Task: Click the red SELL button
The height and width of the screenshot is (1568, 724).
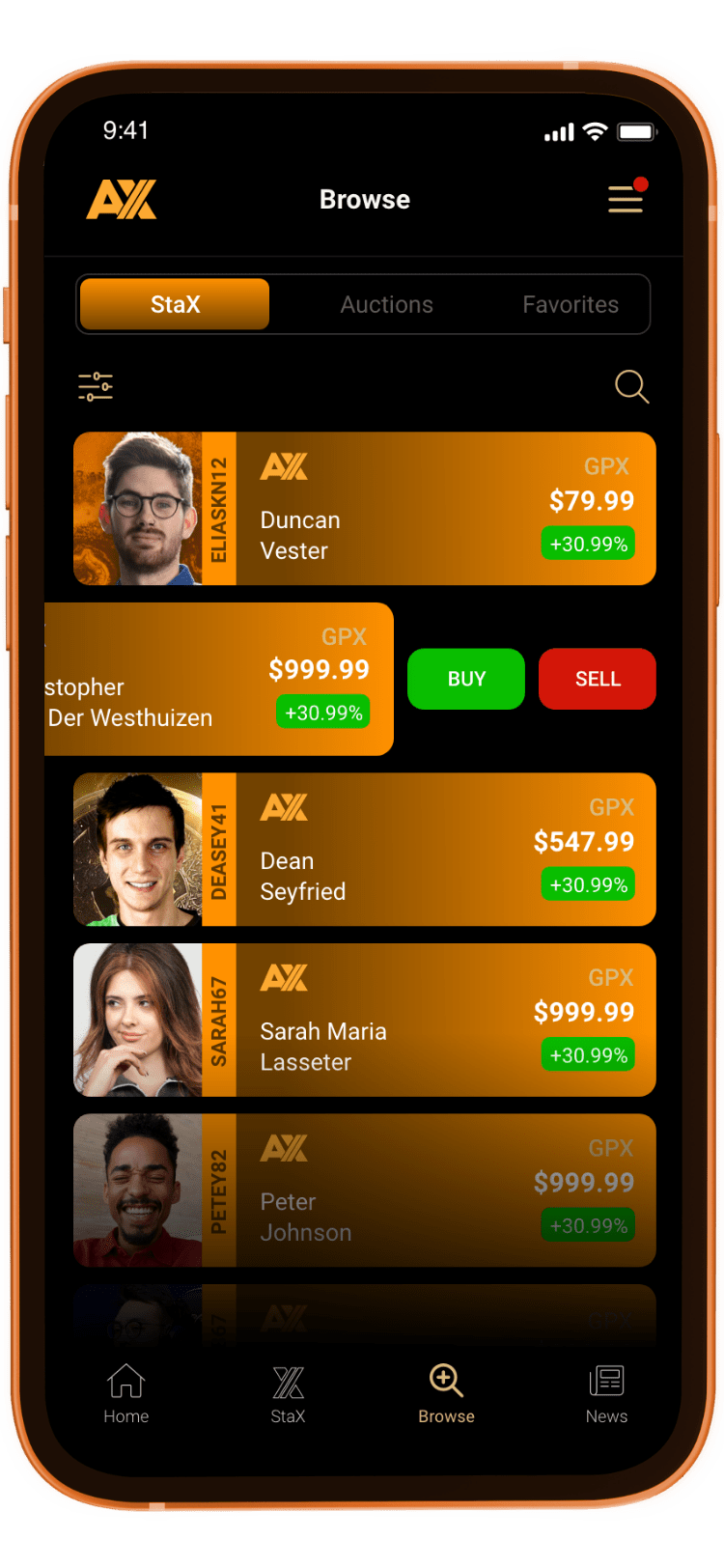Action: [x=598, y=679]
